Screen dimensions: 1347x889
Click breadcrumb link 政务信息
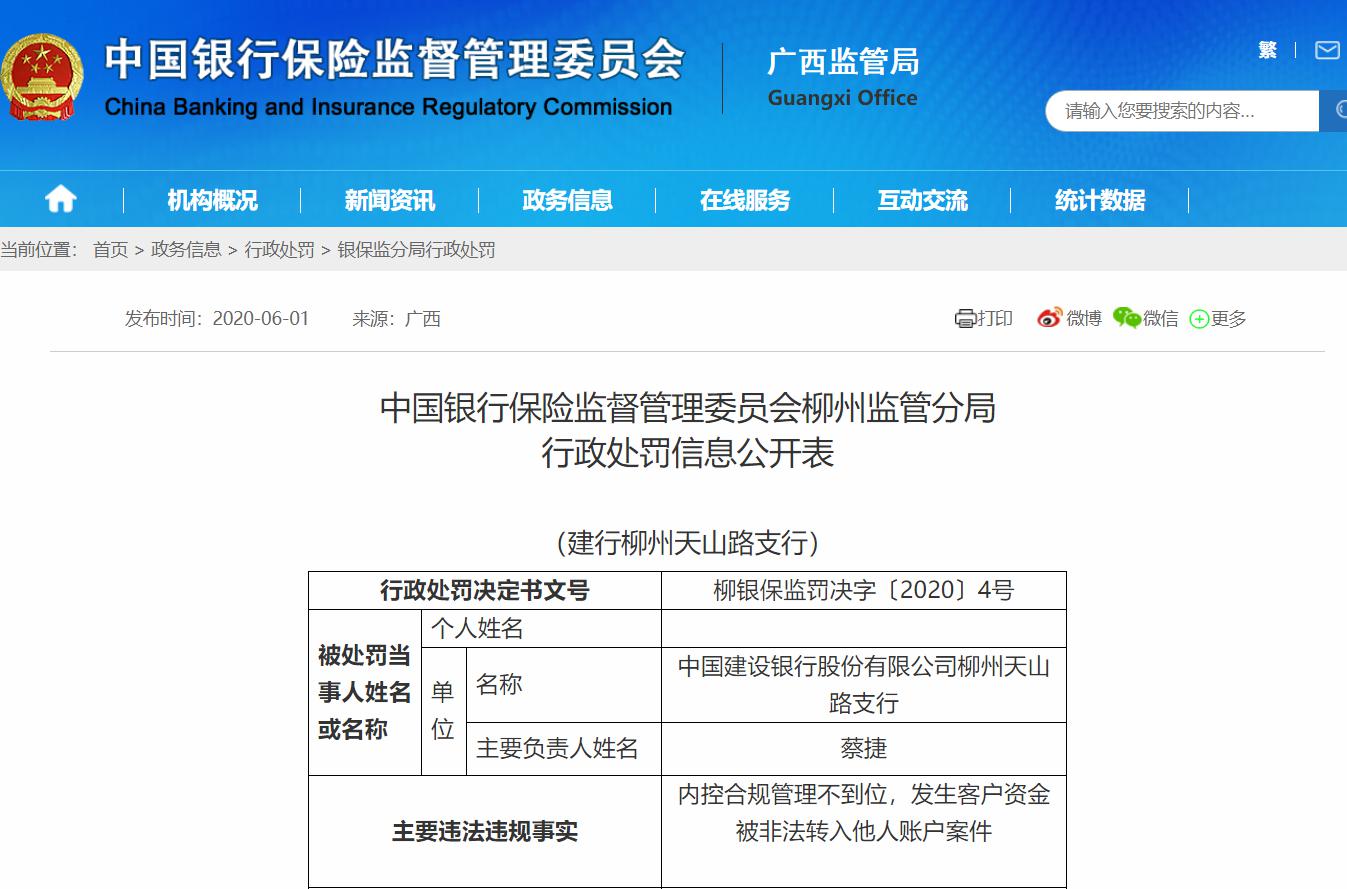point(186,250)
